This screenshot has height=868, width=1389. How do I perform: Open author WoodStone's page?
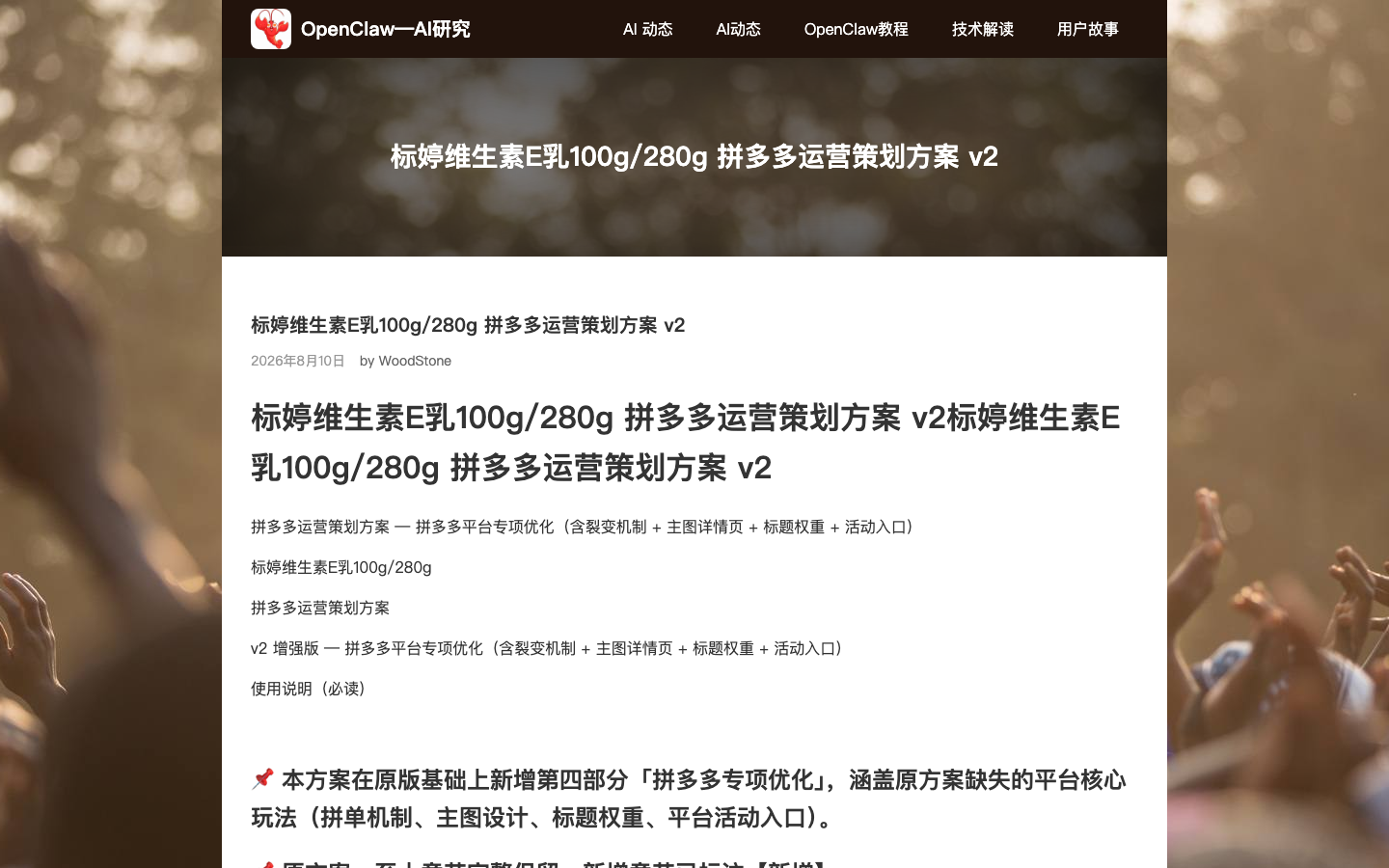point(415,361)
